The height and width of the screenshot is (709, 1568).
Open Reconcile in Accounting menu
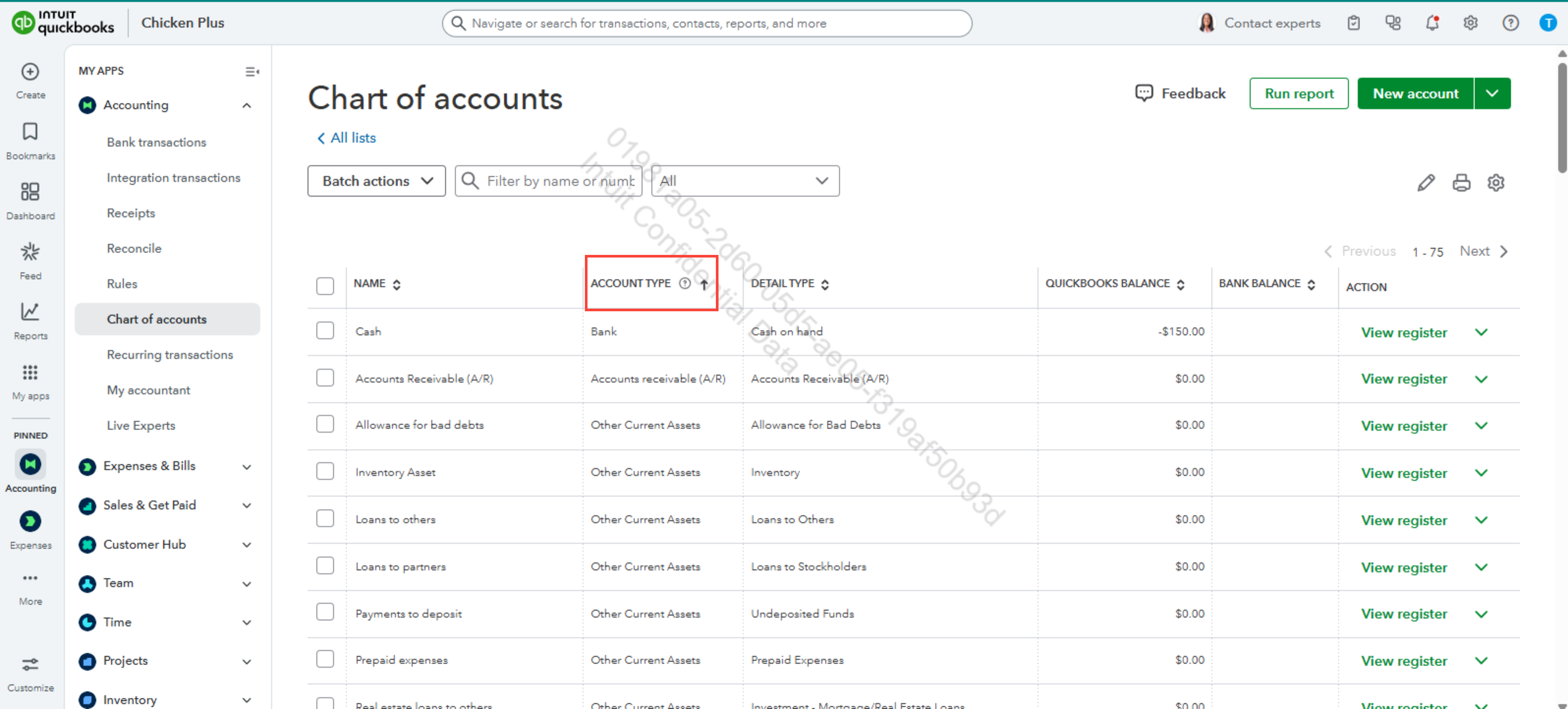[134, 249]
